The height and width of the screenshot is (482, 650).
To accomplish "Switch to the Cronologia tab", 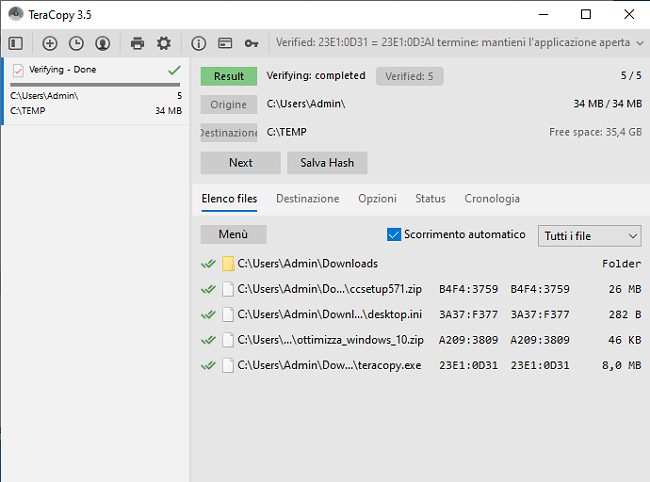I will (492, 199).
